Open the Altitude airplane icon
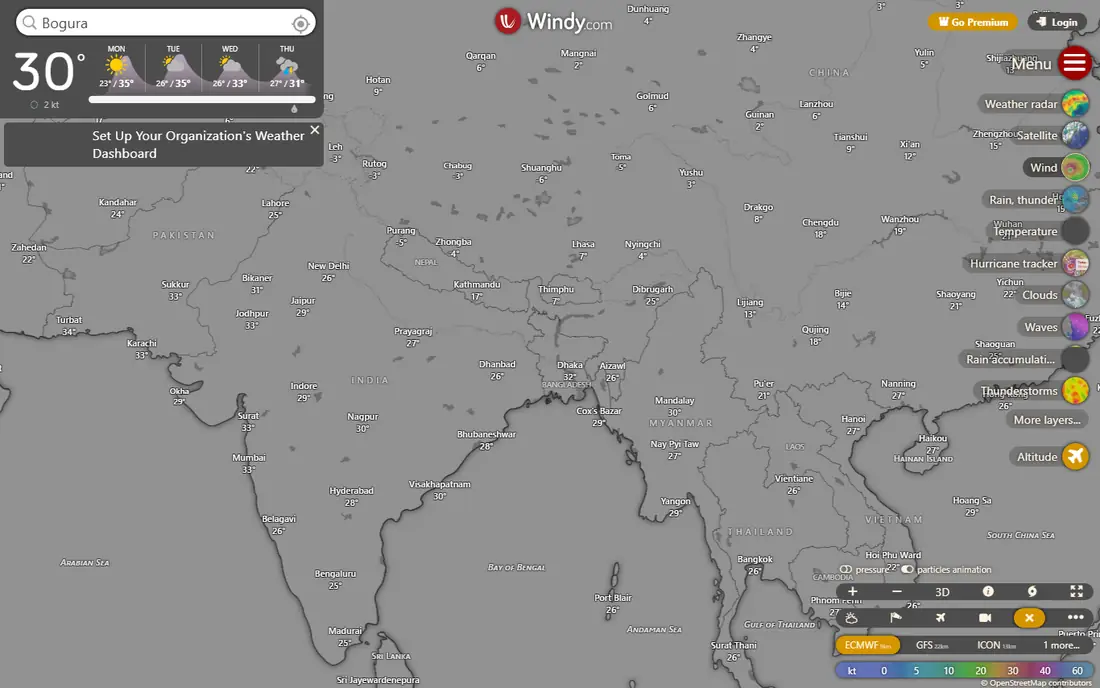Image resolution: width=1100 pixels, height=688 pixels. click(x=1075, y=457)
